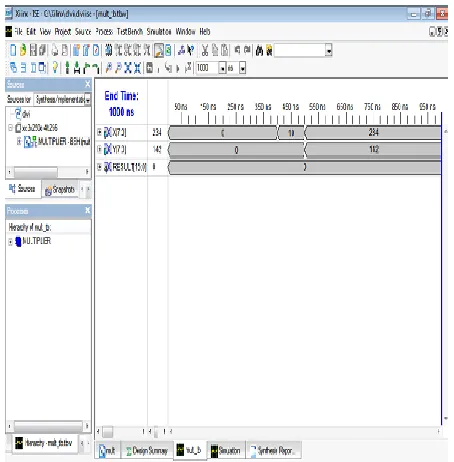The height and width of the screenshot is (462, 454).
Task: Copy with the copy toolbar icon
Action: pos(215,50)
